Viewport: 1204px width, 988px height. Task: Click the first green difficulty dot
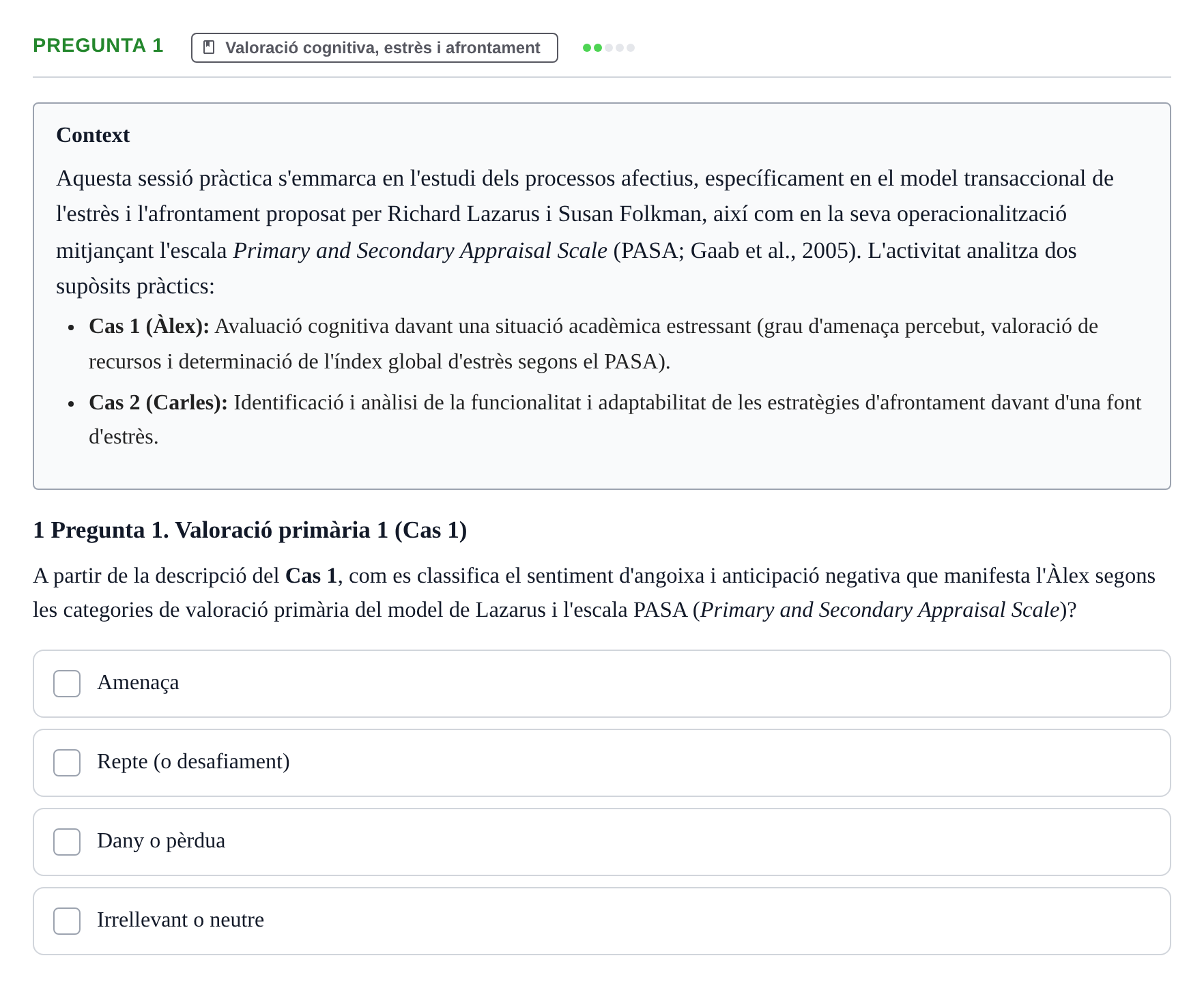pos(587,48)
